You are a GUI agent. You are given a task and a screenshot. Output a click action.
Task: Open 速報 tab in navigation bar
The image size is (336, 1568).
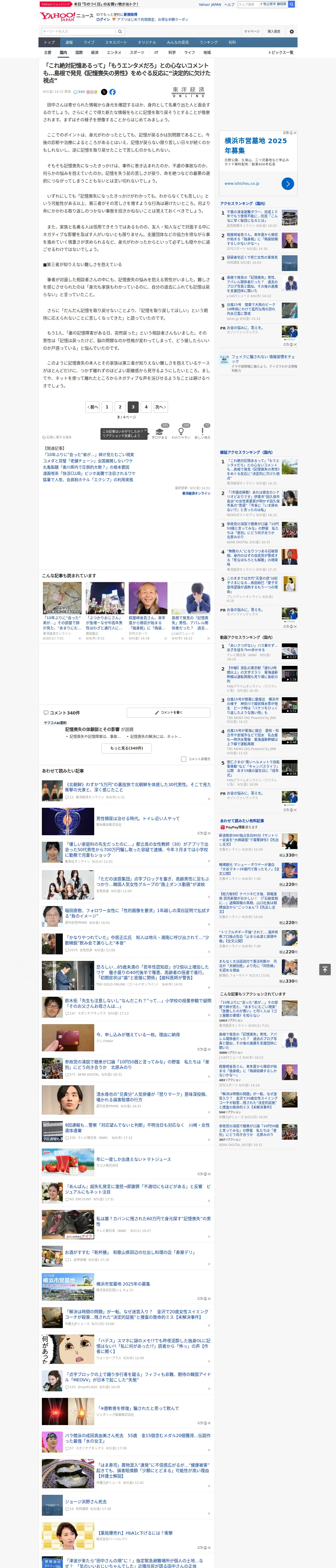point(69,43)
